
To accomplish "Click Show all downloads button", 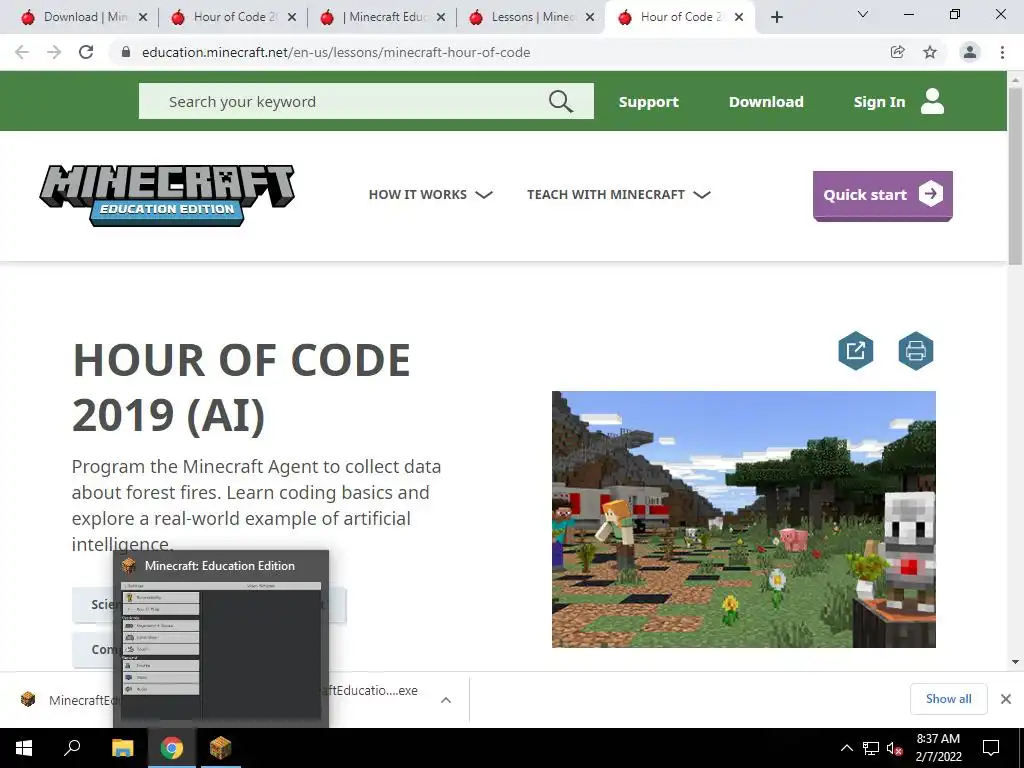I will point(948,699).
